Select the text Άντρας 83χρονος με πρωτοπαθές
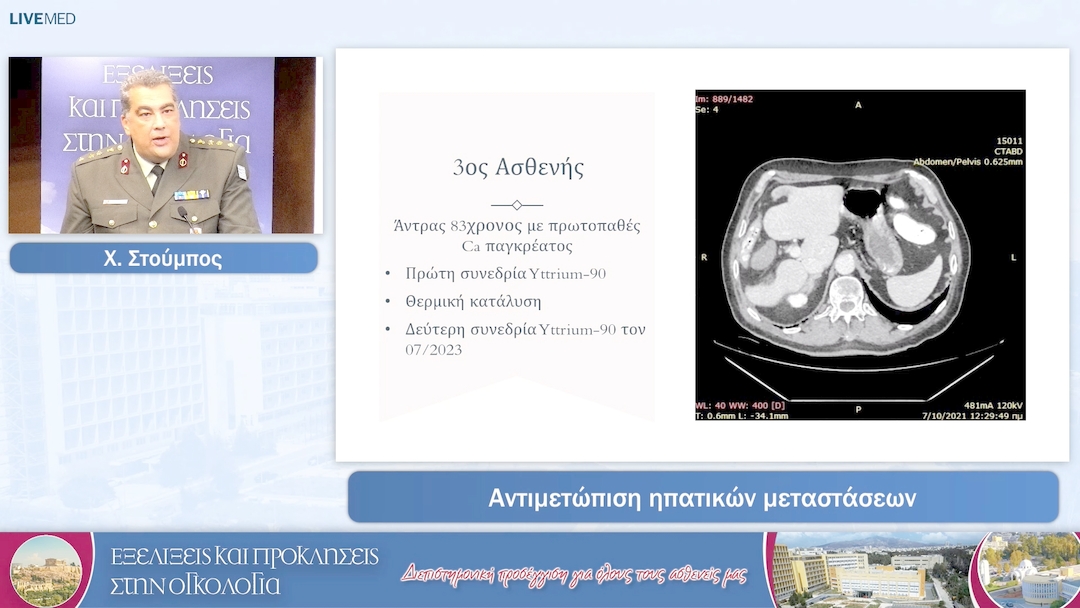 pyautogui.click(x=517, y=226)
